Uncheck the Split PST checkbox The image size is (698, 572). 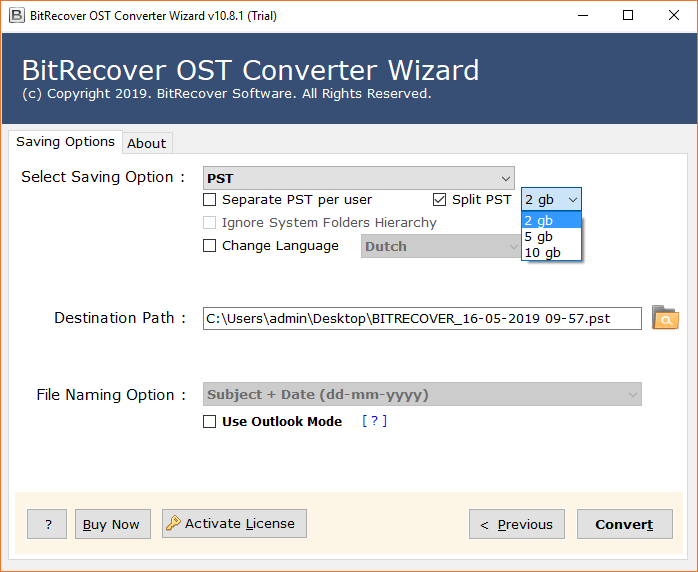(x=440, y=200)
